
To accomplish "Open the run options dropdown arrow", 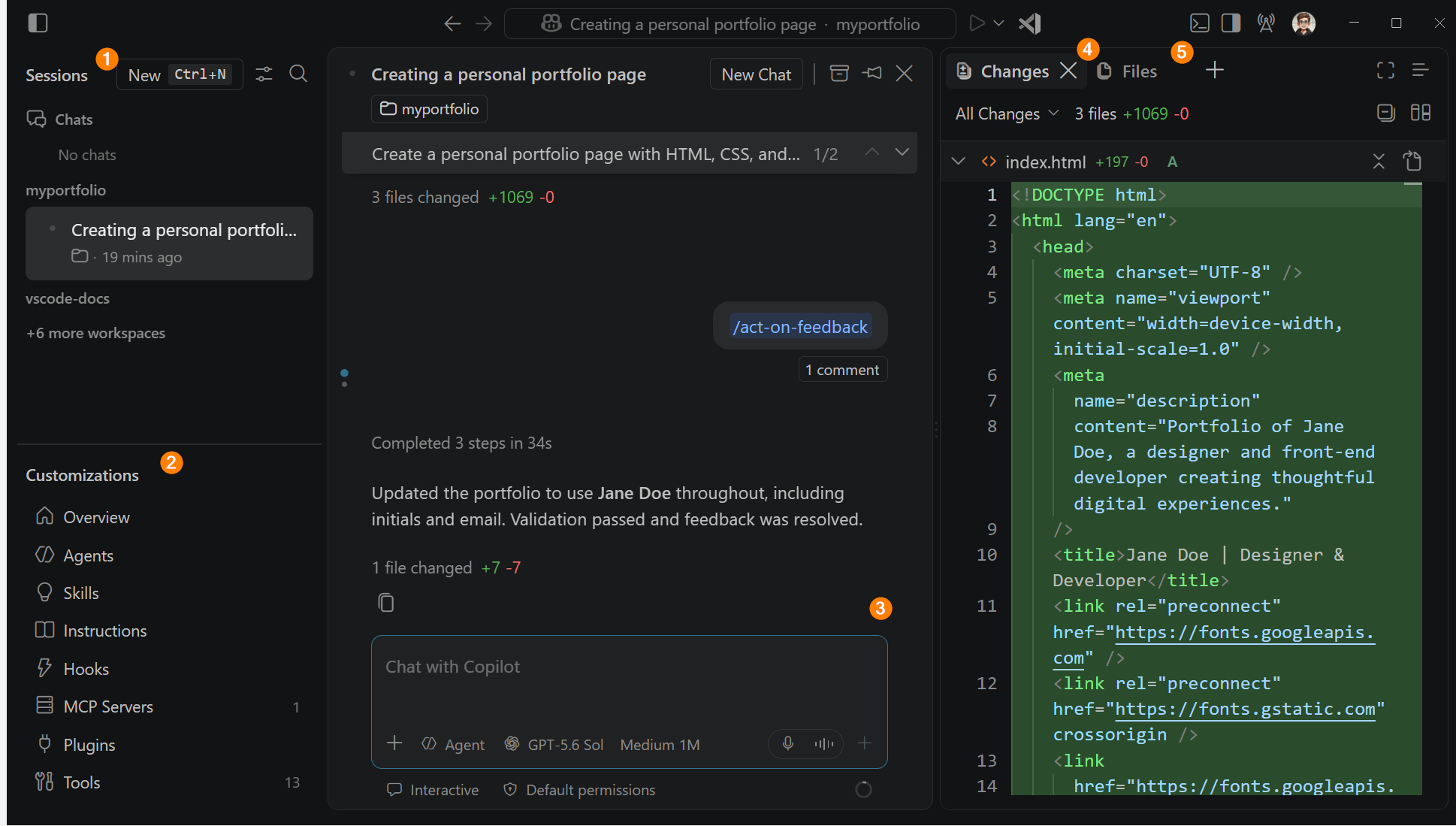I will tap(999, 23).
